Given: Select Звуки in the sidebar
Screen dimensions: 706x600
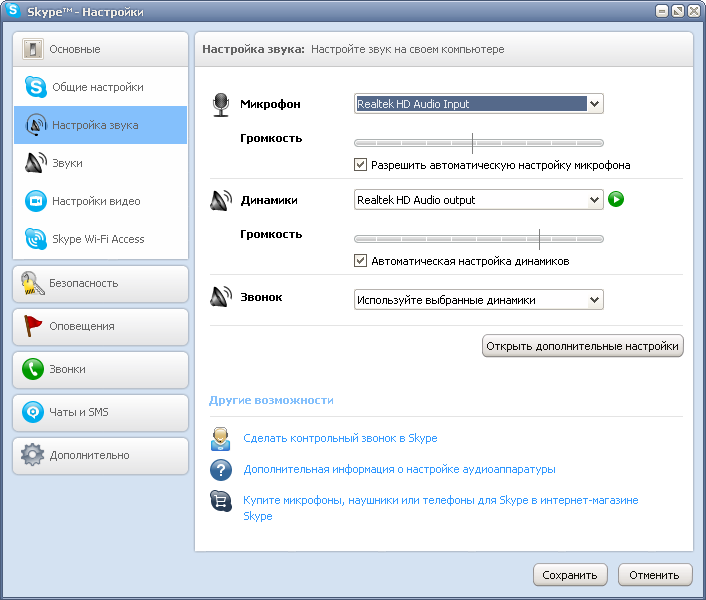Looking at the screenshot, I should point(100,163).
